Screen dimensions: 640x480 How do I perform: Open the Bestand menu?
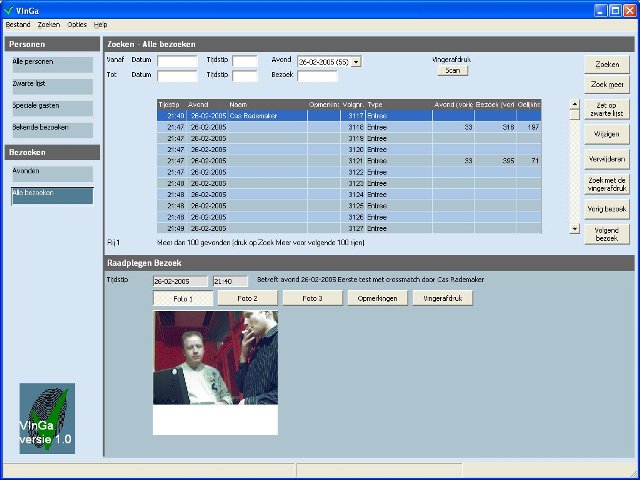(x=18, y=24)
